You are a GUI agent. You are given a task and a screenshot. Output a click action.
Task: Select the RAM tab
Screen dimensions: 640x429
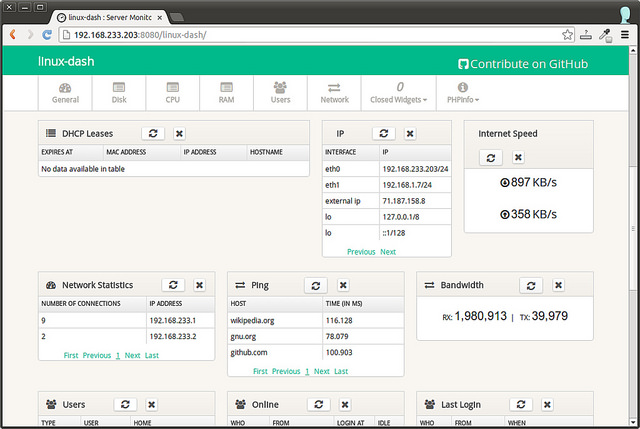tap(227, 93)
